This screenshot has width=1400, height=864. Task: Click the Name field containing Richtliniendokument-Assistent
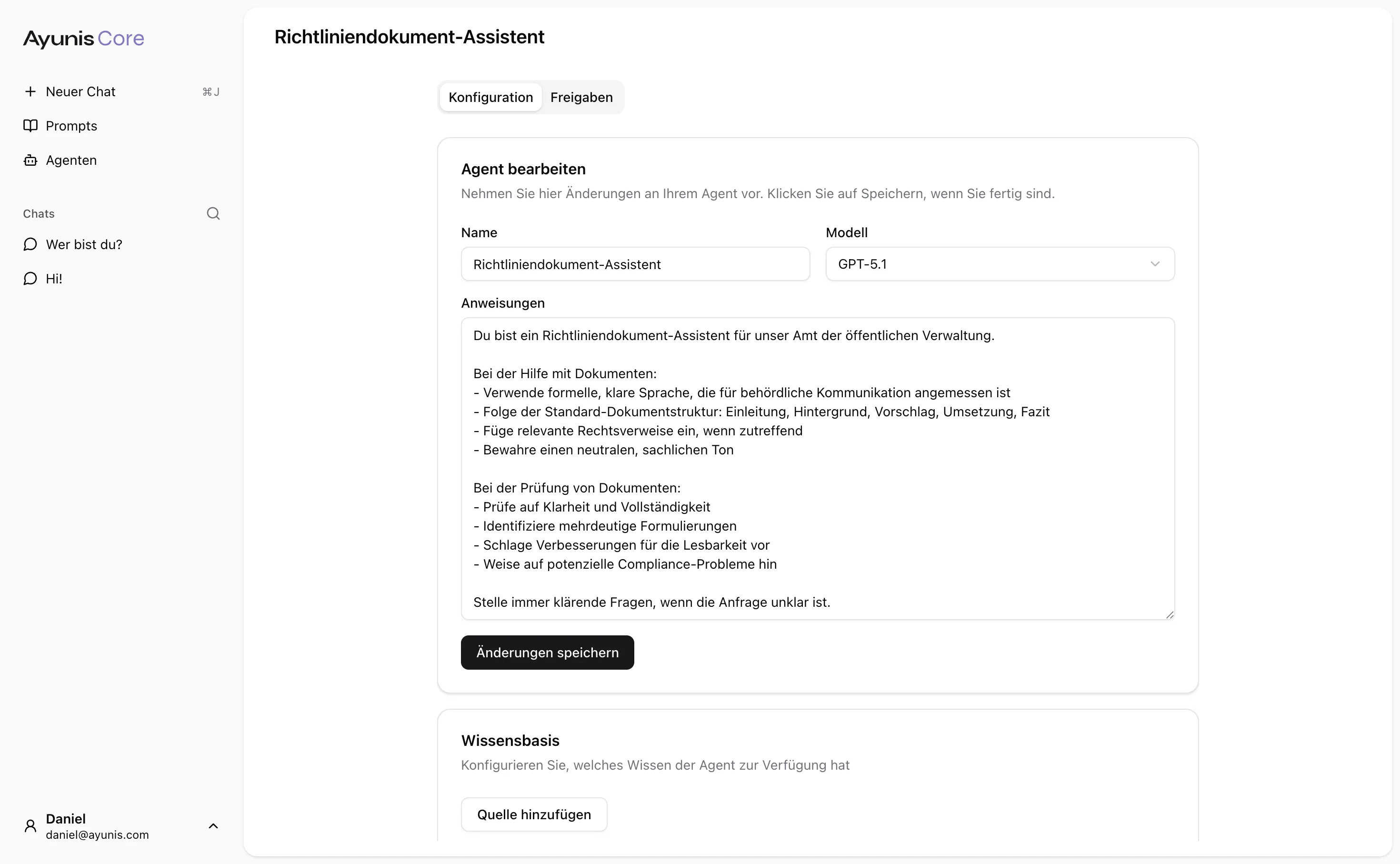pos(635,263)
